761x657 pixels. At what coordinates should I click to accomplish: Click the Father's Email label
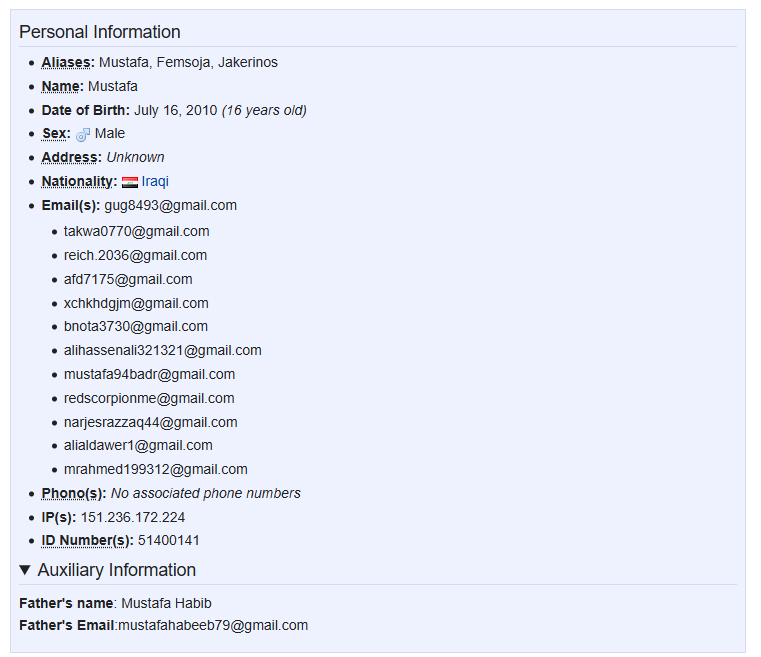(x=66, y=625)
